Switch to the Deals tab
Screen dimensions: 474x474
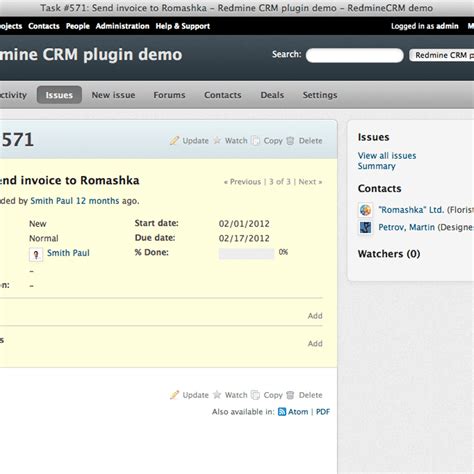[272, 95]
